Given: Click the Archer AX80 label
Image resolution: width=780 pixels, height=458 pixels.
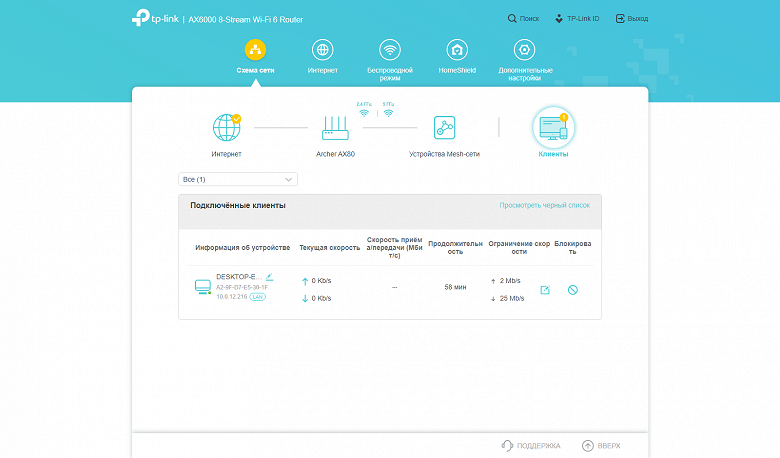Looking at the screenshot, I should 335,154.
